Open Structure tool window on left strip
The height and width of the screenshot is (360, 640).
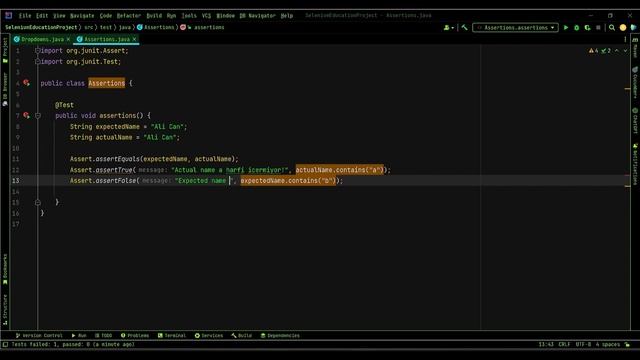pyautogui.click(x=5, y=309)
